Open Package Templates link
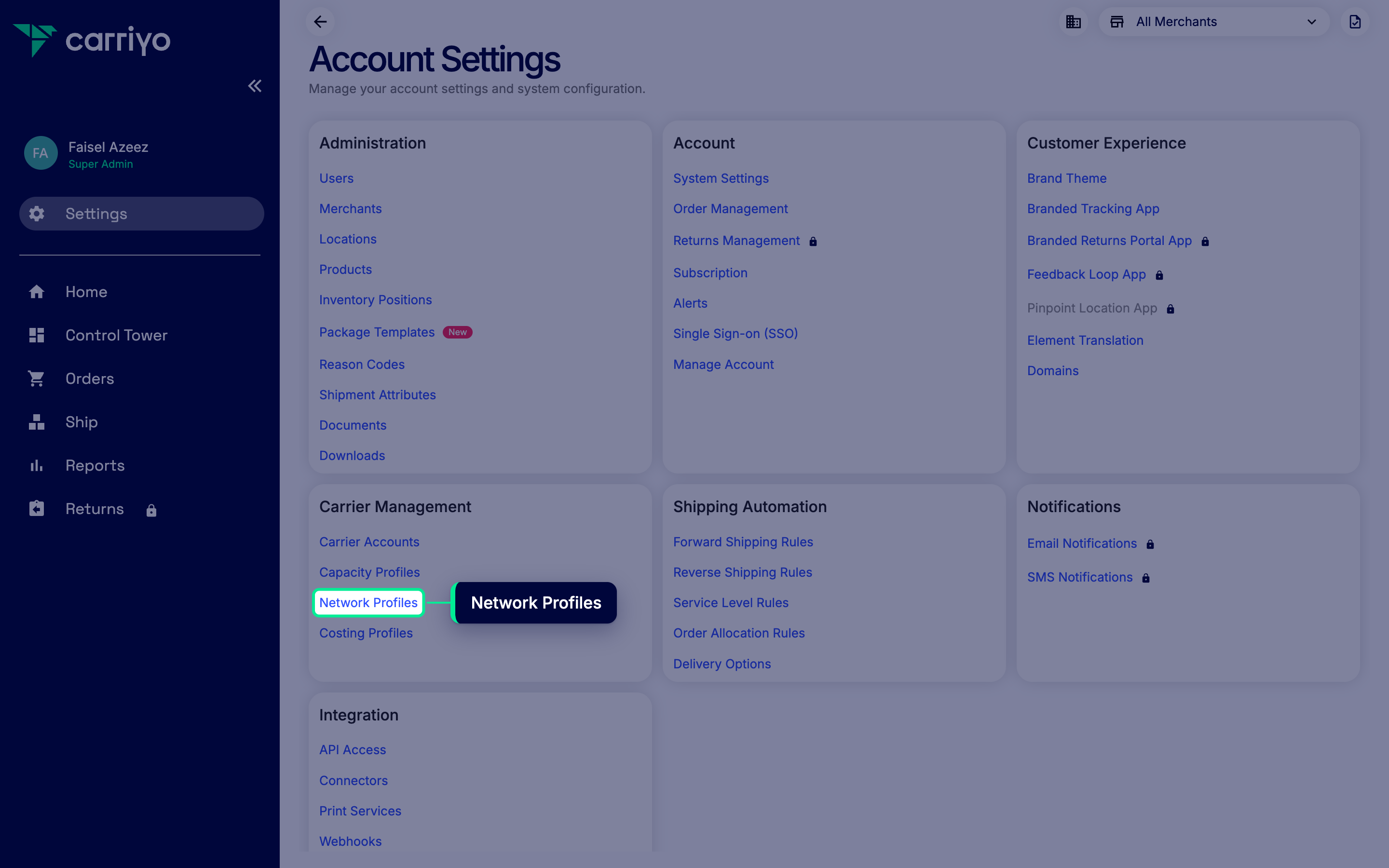The image size is (1389, 868). coord(377,332)
